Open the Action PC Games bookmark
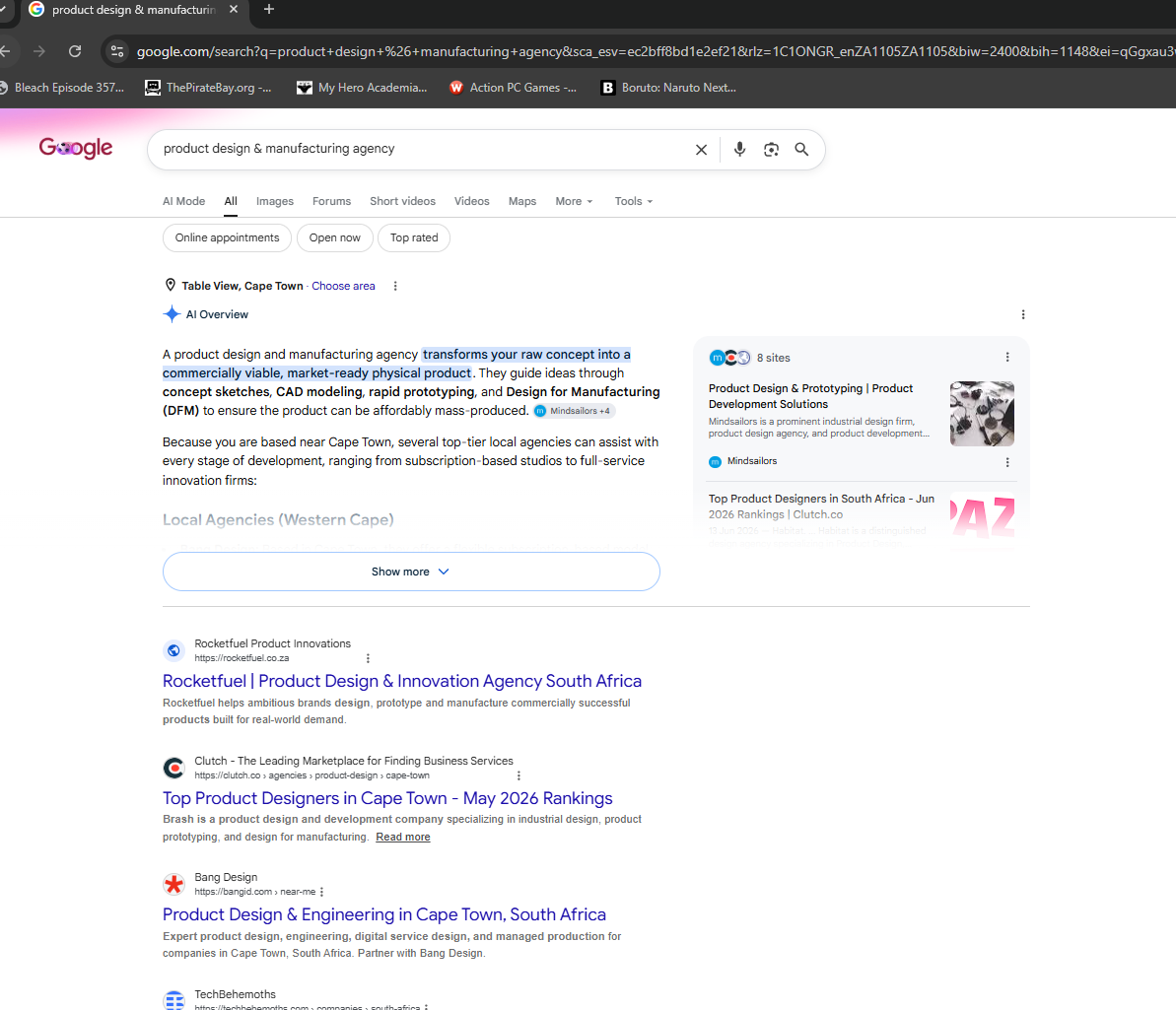Screen dimensions: 1176x1010 click(x=513, y=88)
